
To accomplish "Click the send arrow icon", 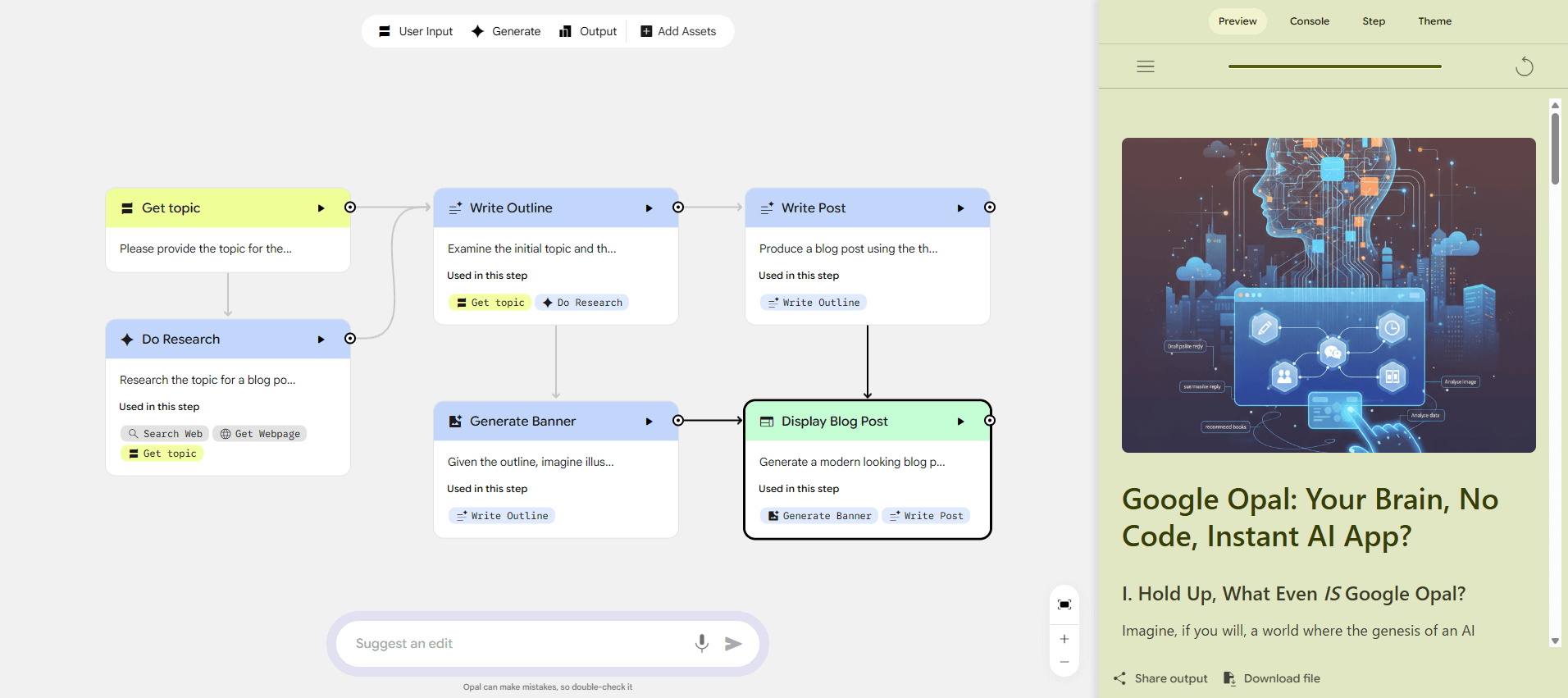I will point(733,644).
